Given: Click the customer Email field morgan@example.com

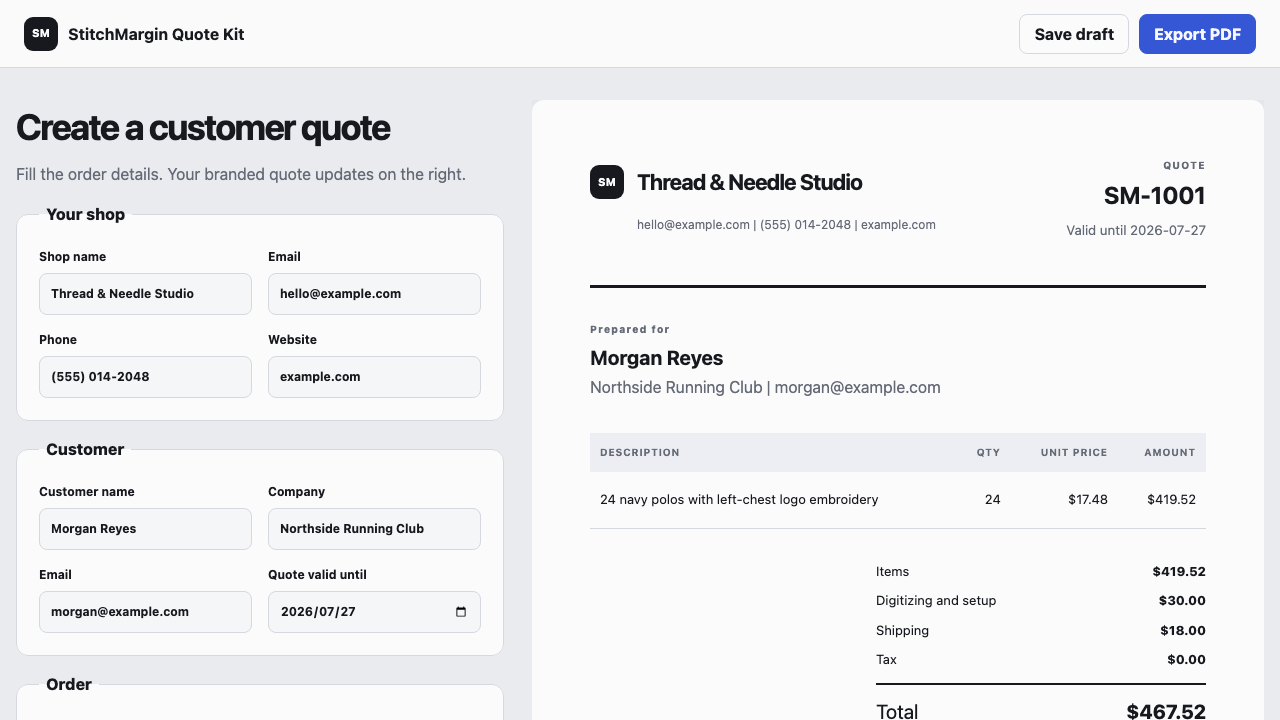Looking at the screenshot, I should coord(145,612).
